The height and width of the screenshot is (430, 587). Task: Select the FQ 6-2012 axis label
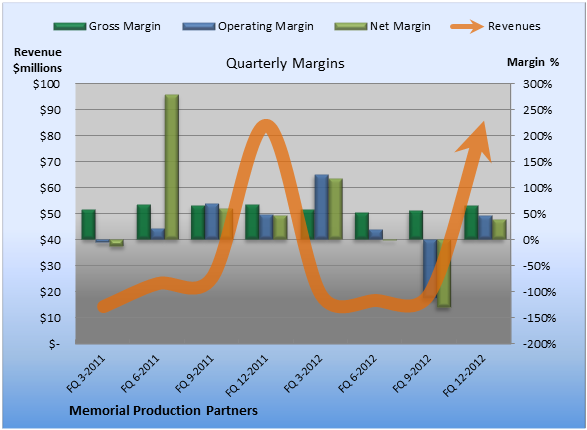(358, 373)
